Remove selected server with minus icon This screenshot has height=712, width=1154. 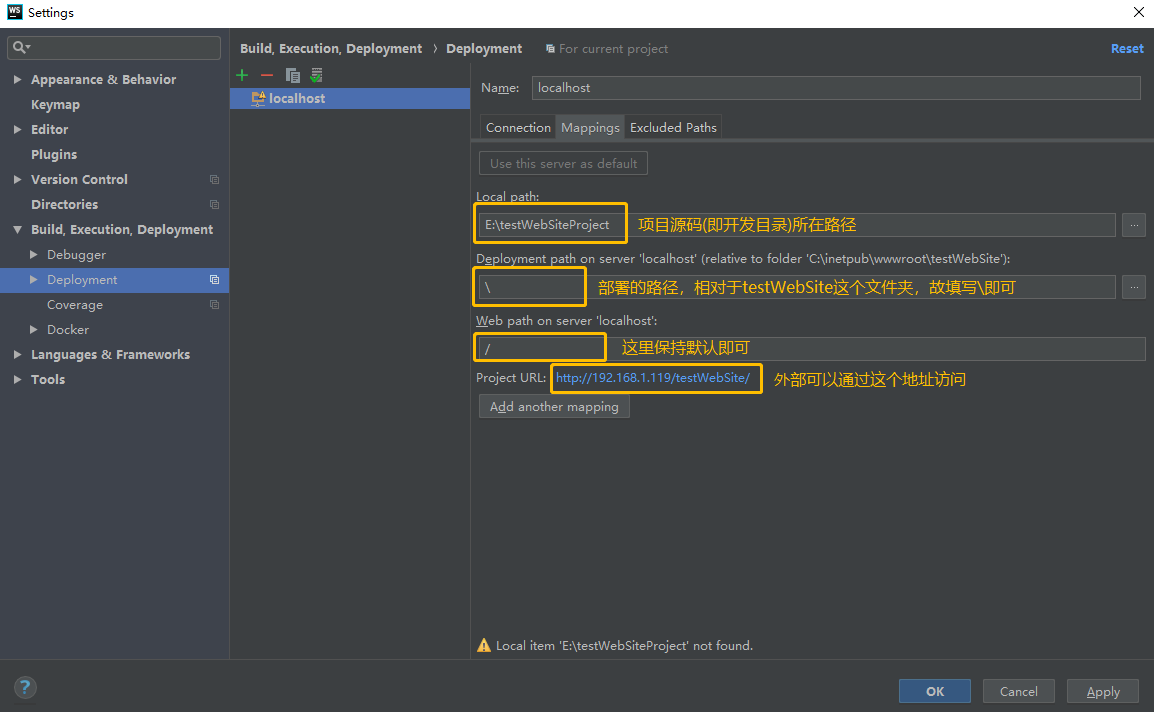266,75
